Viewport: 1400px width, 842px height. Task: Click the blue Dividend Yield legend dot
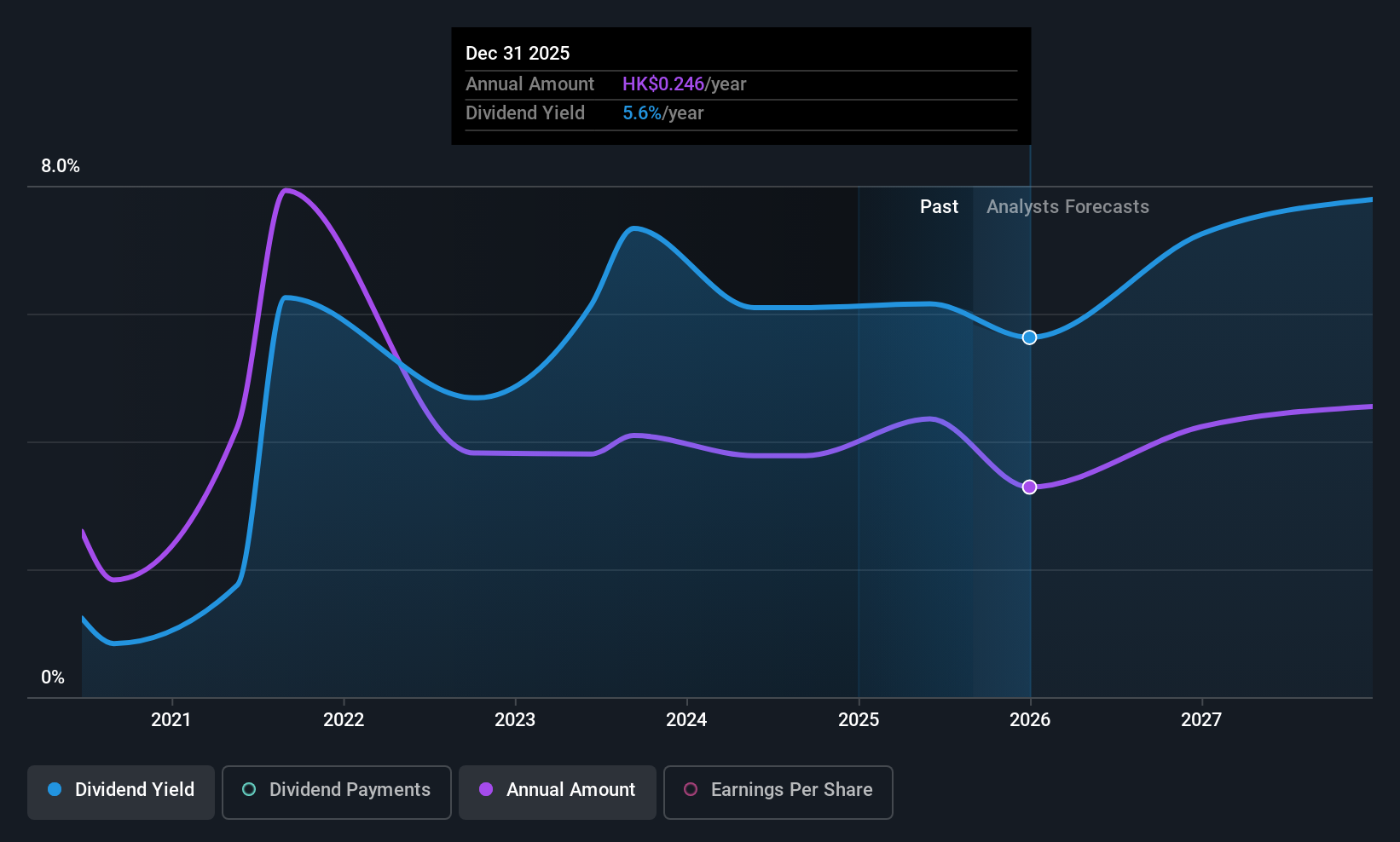(55, 789)
